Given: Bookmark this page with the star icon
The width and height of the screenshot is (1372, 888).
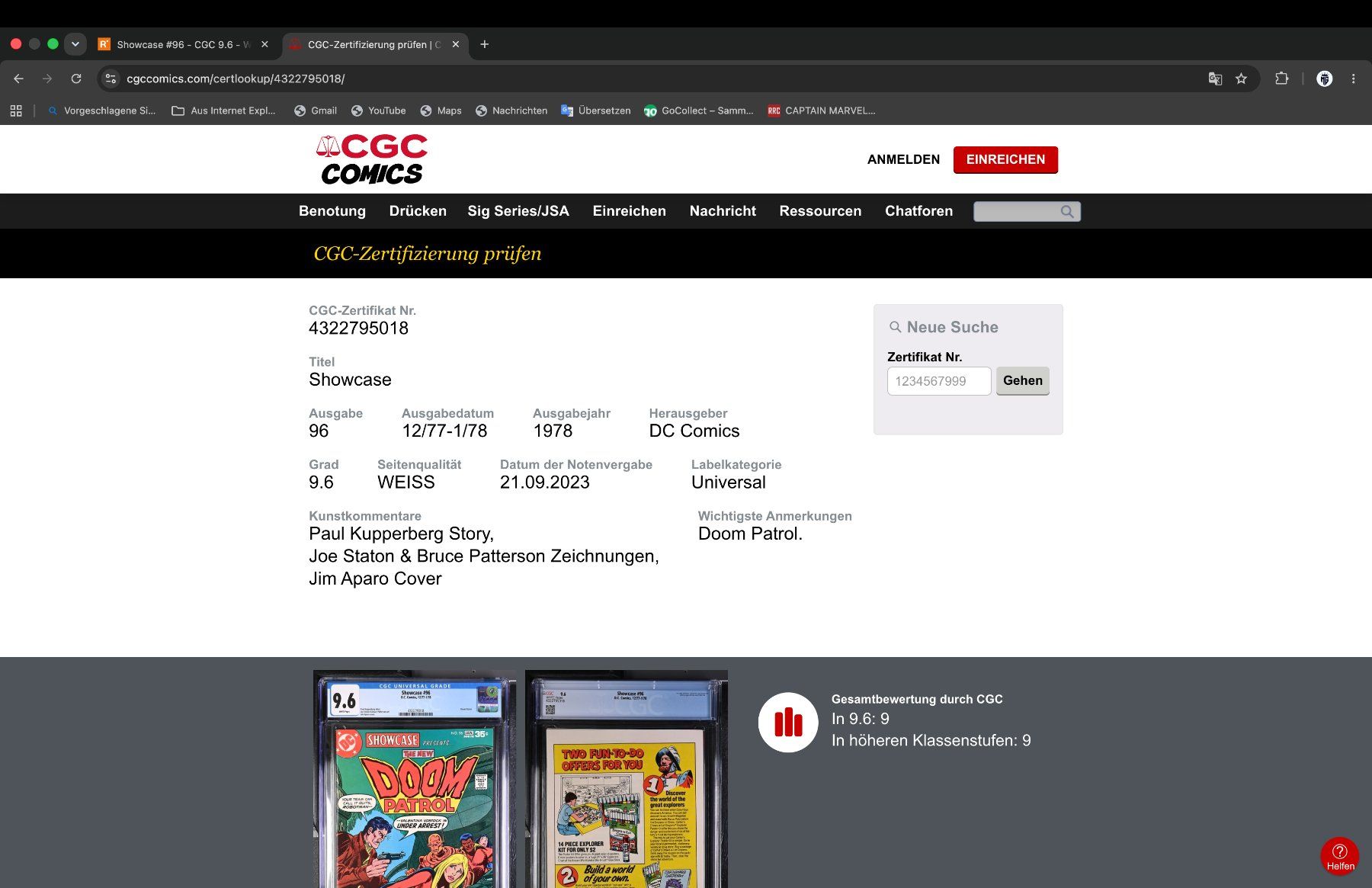Looking at the screenshot, I should click(x=1241, y=79).
